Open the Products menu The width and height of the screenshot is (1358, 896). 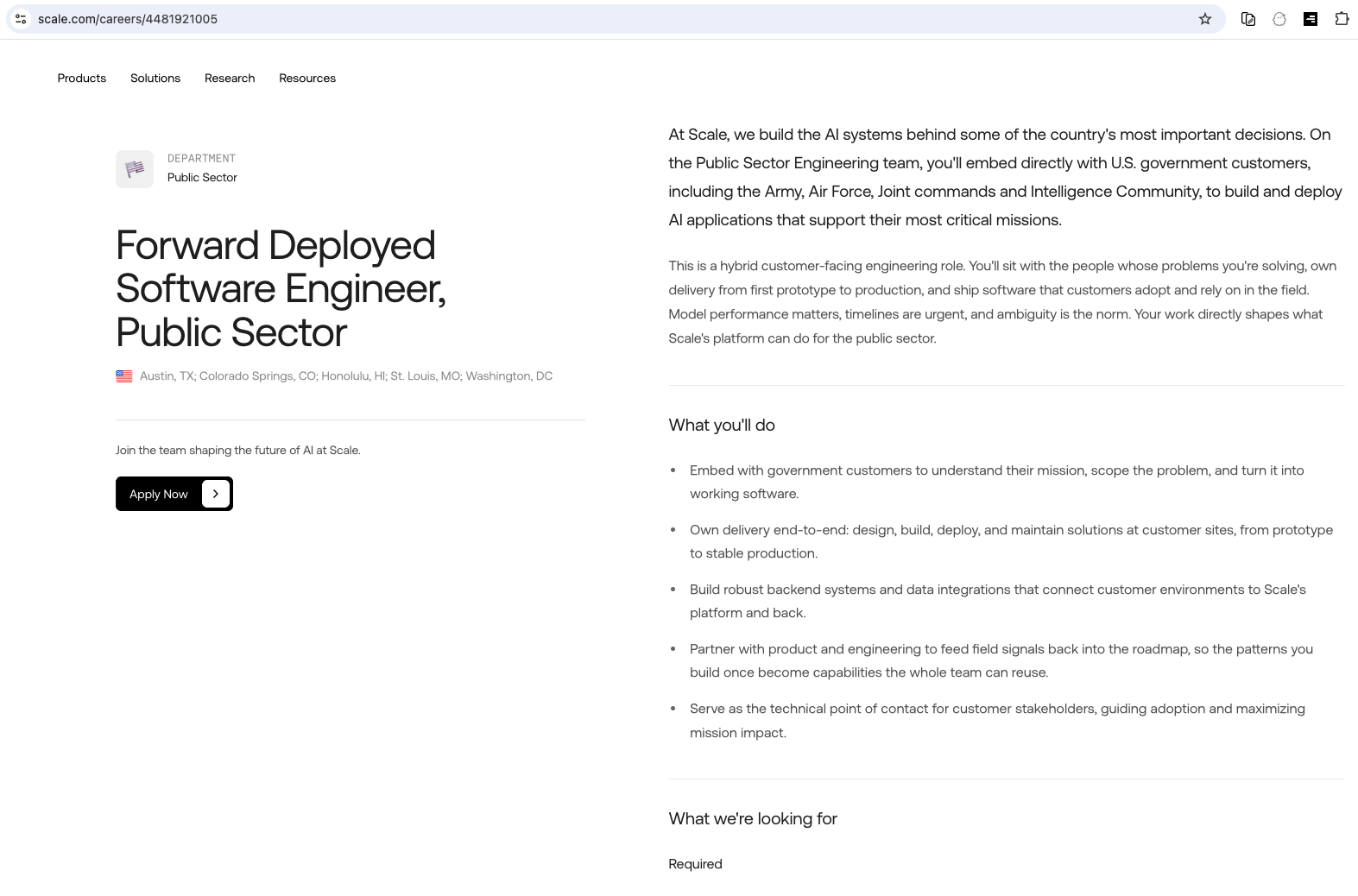click(82, 78)
